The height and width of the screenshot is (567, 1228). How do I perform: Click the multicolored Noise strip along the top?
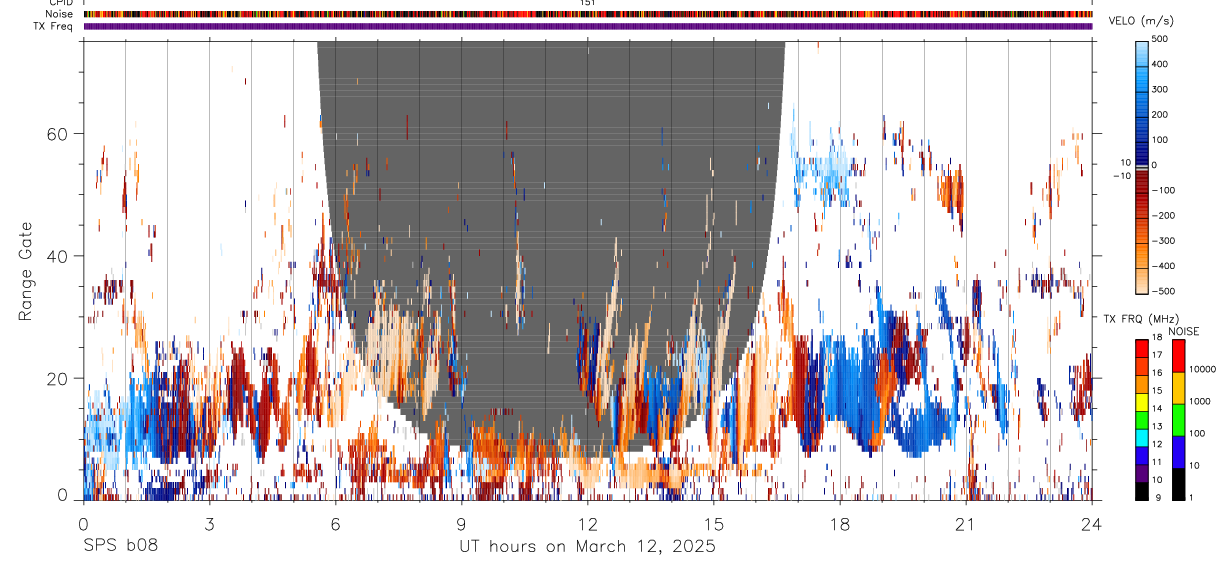588,14
